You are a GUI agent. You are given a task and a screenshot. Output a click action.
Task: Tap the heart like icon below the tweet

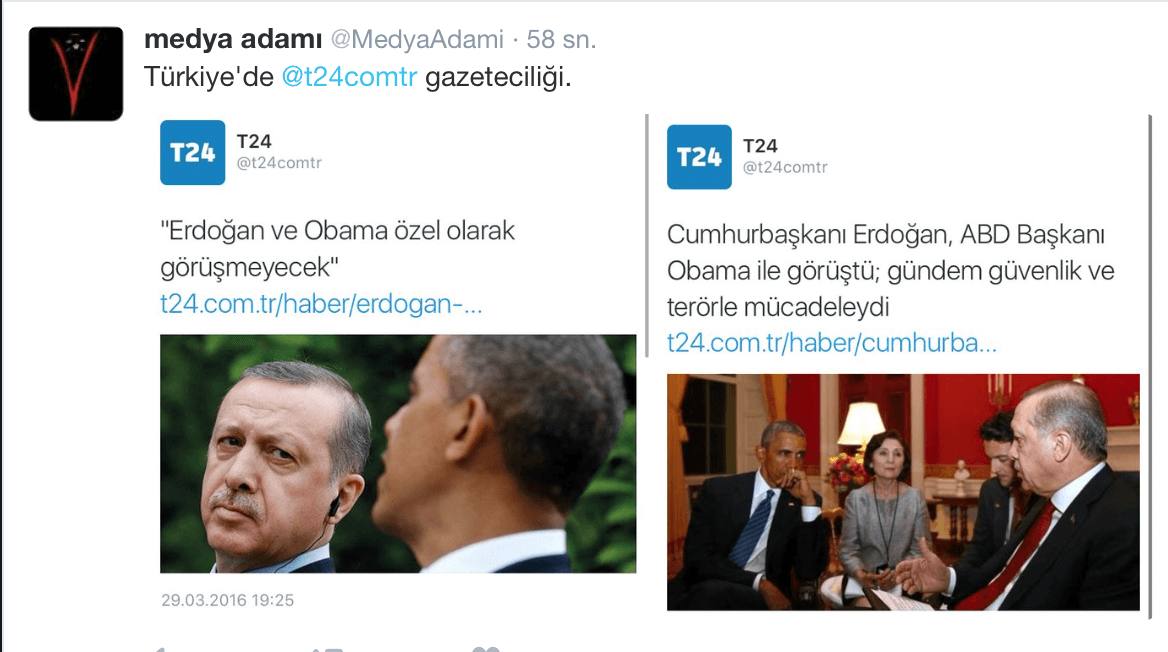[x=486, y=648]
